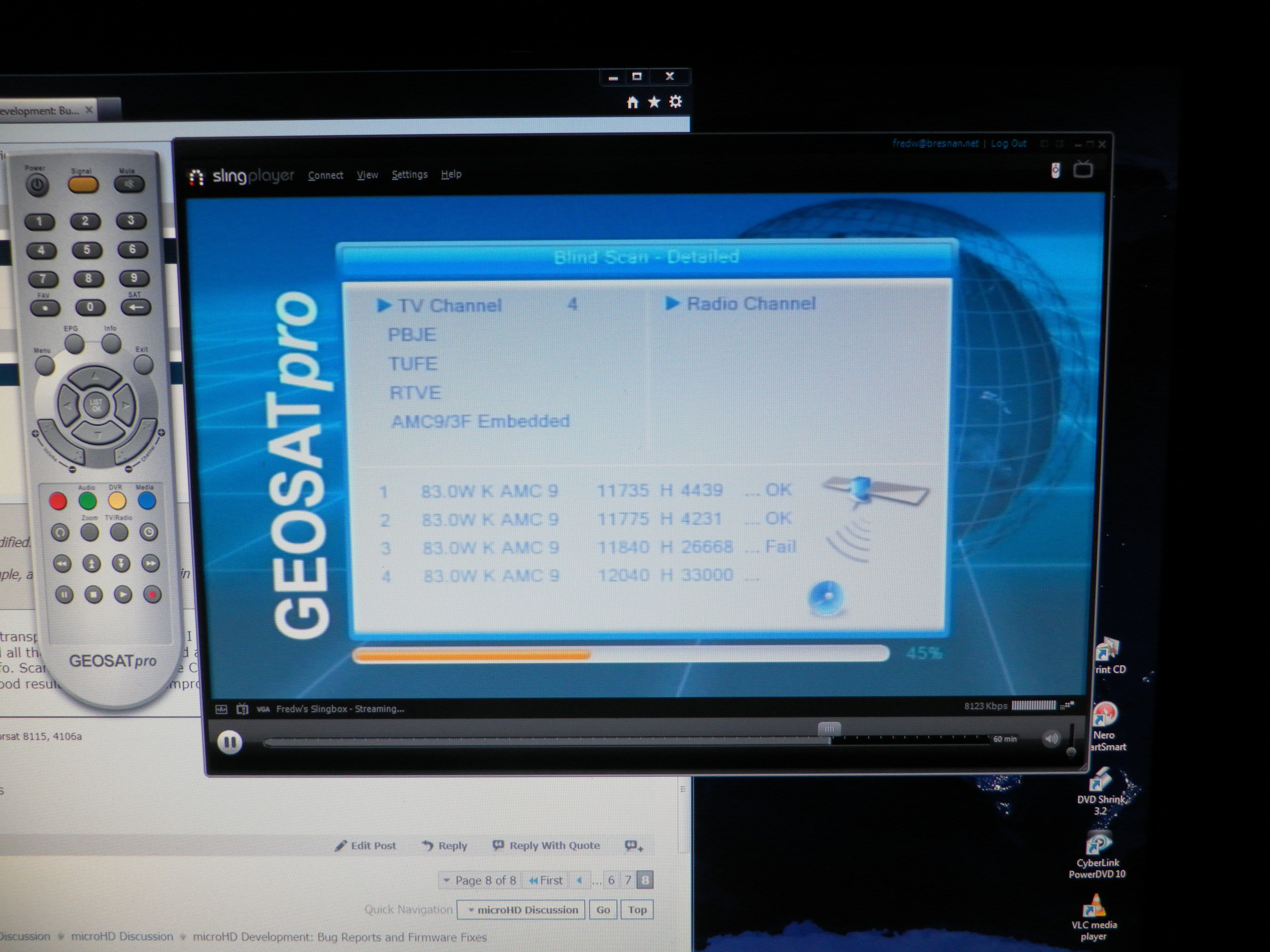
Task: Click the Edit Post button in forum
Action: pos(366,846)
